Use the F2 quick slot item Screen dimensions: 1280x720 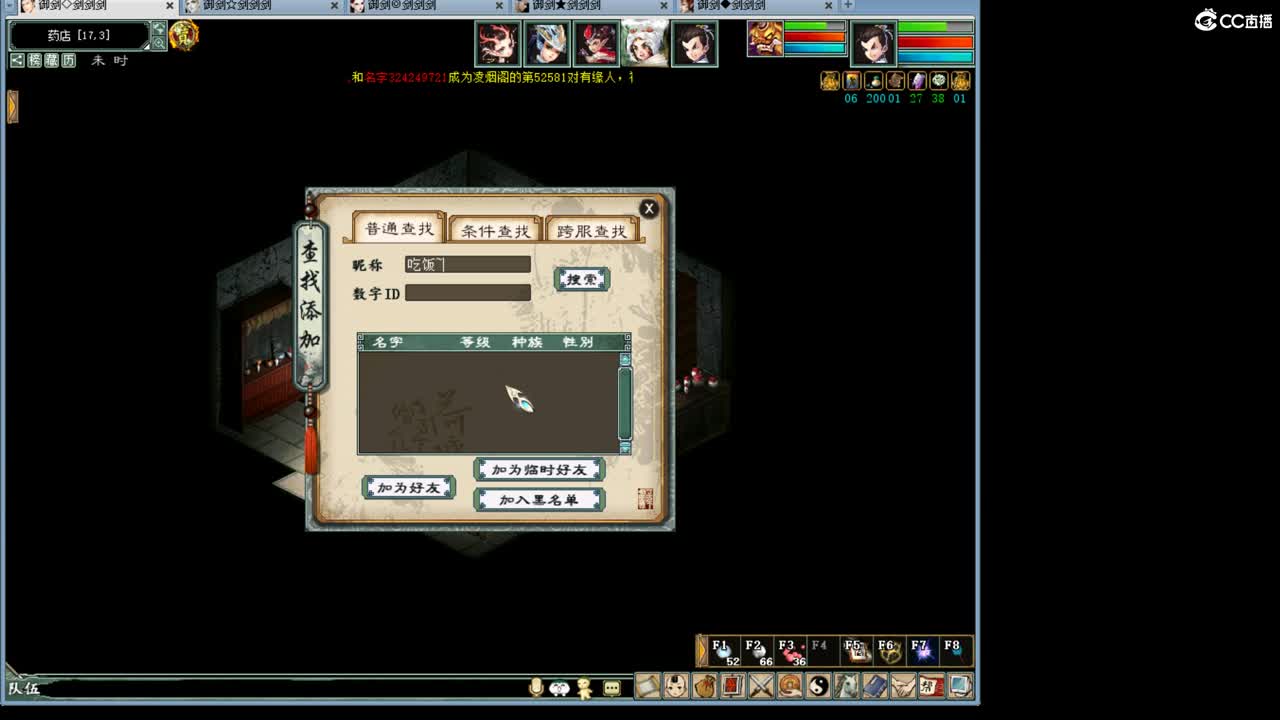click(x=758, y=652)
